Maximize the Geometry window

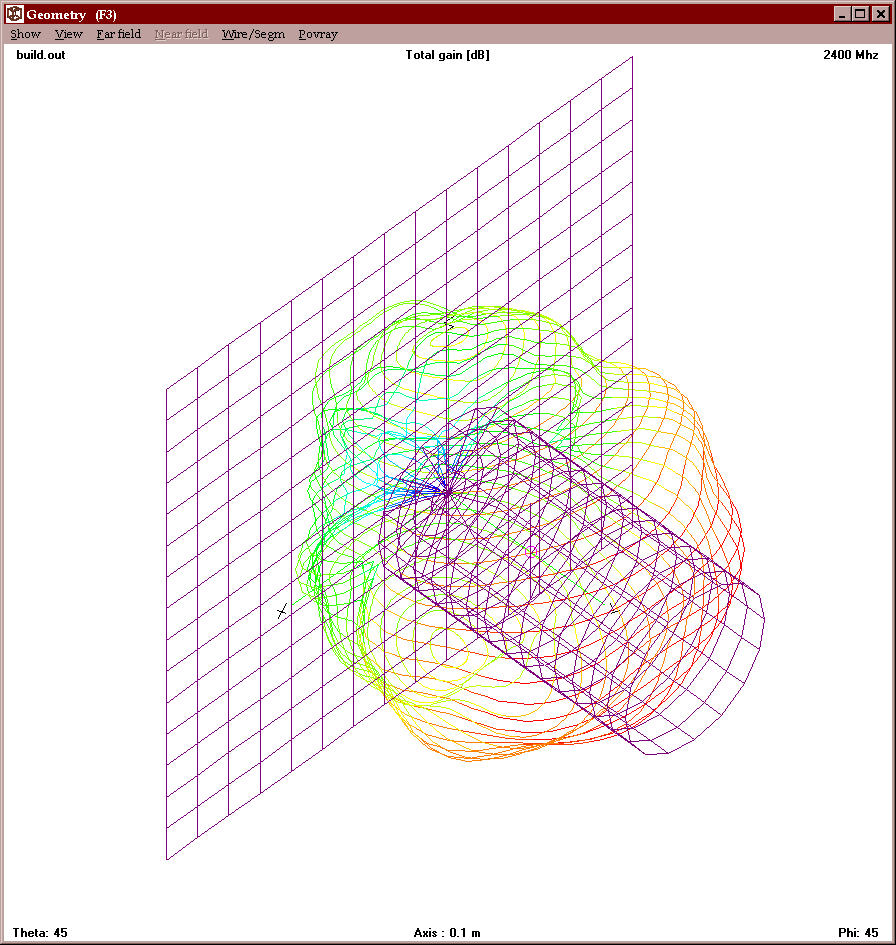860,14
